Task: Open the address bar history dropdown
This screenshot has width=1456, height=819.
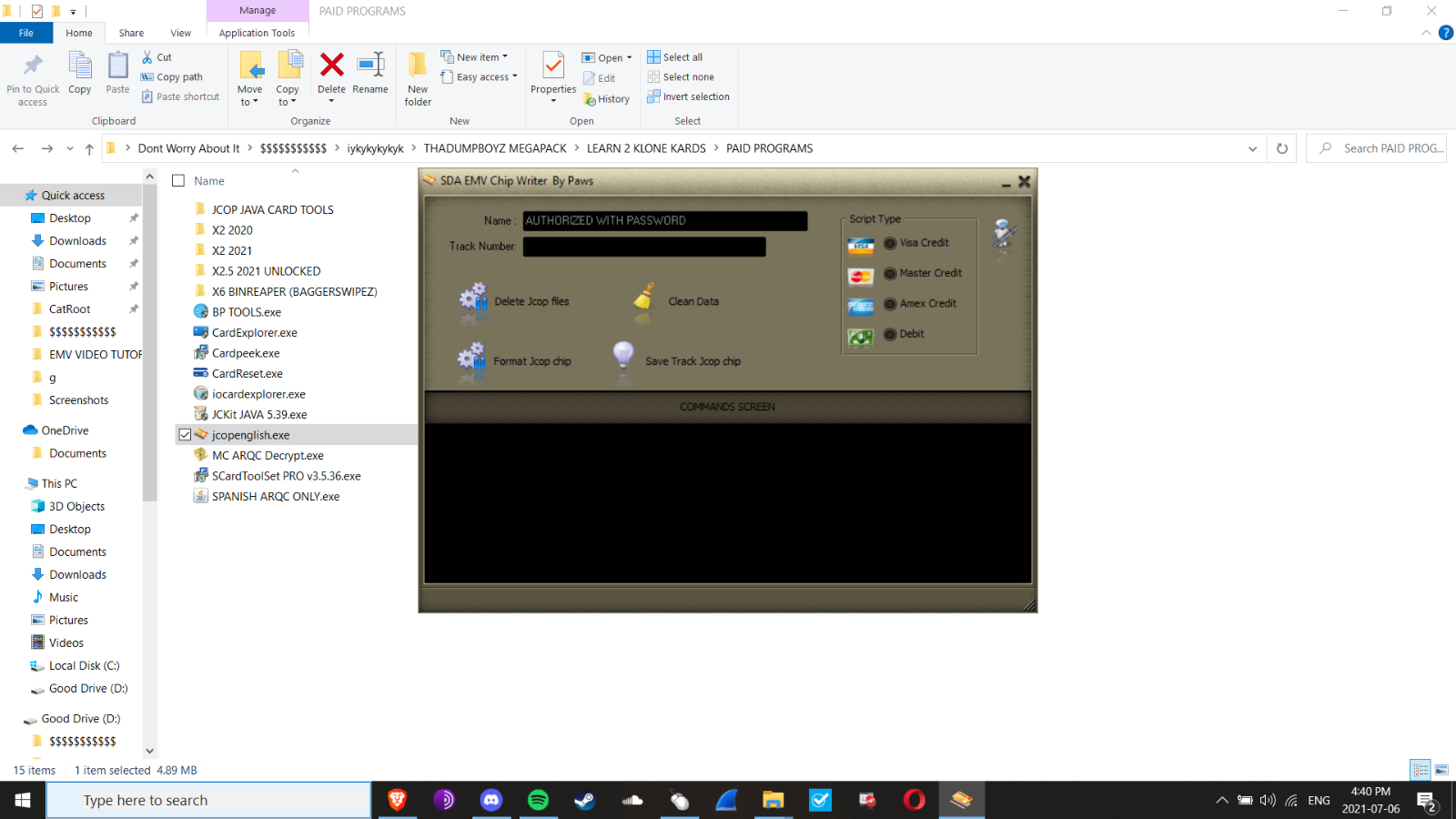Action: (1253, 148)
